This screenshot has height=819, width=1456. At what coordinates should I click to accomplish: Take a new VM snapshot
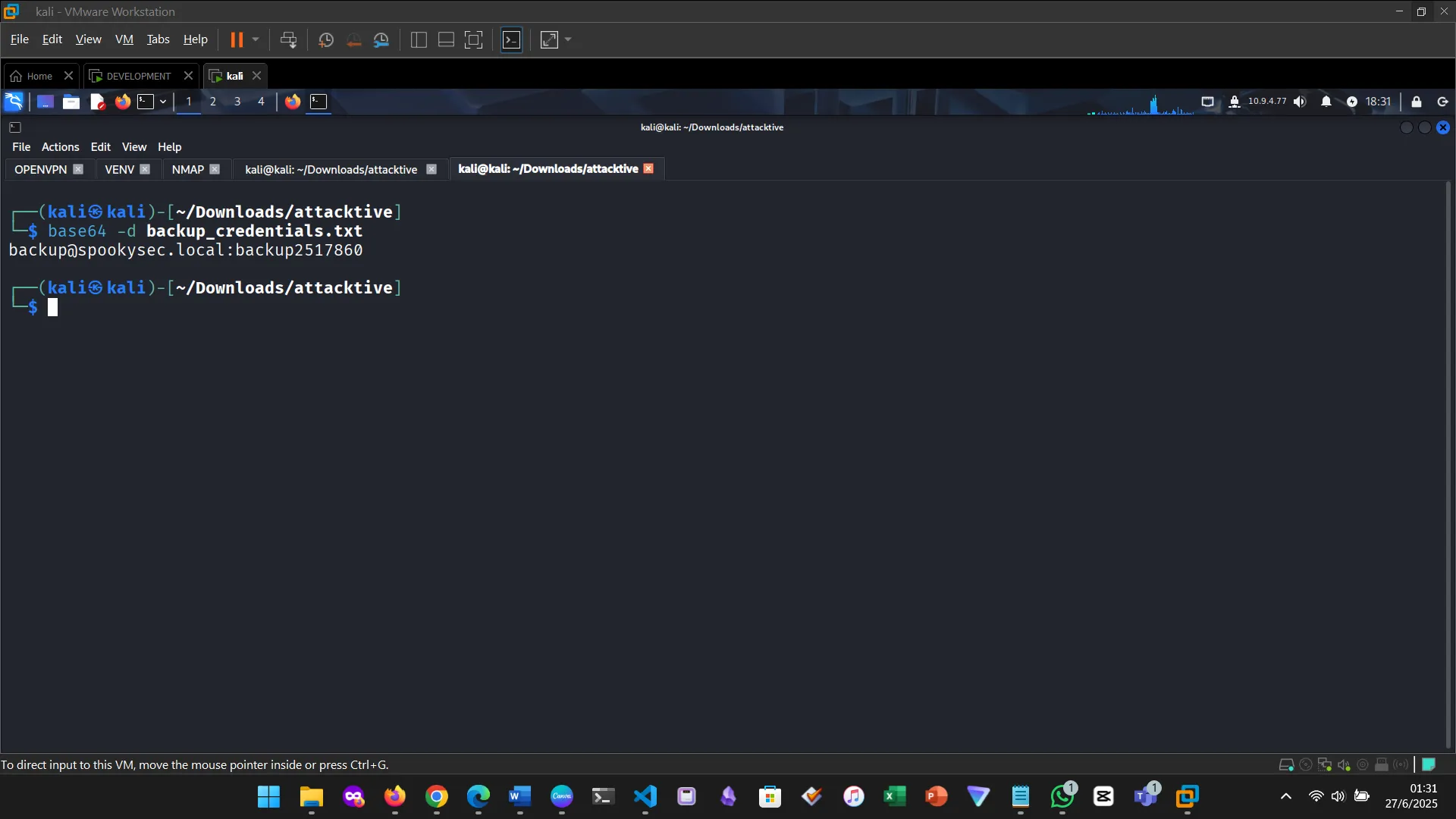(325, 39)
